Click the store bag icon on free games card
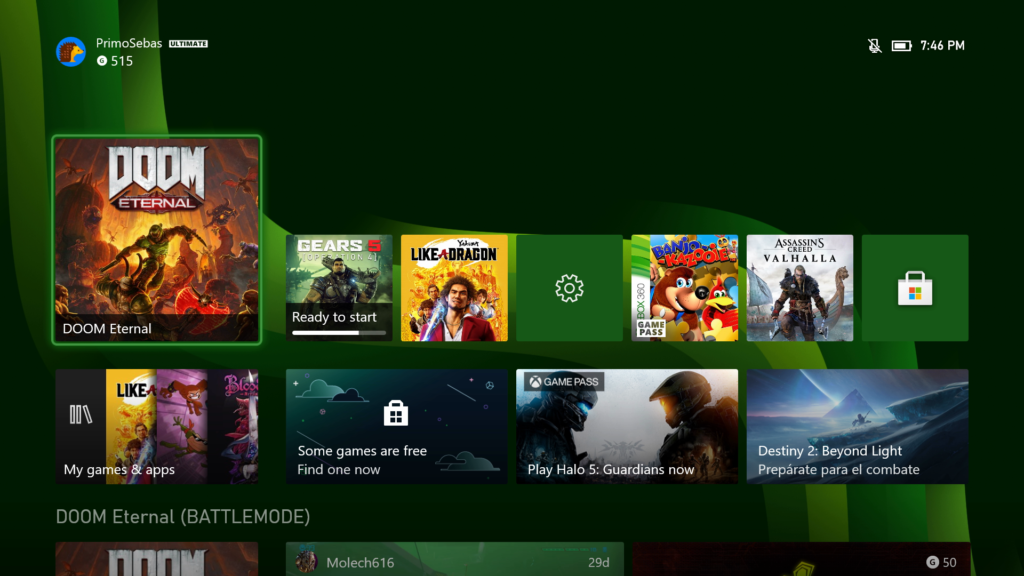The height and width of the screenshot is (576, 1024). click(396, 413)
